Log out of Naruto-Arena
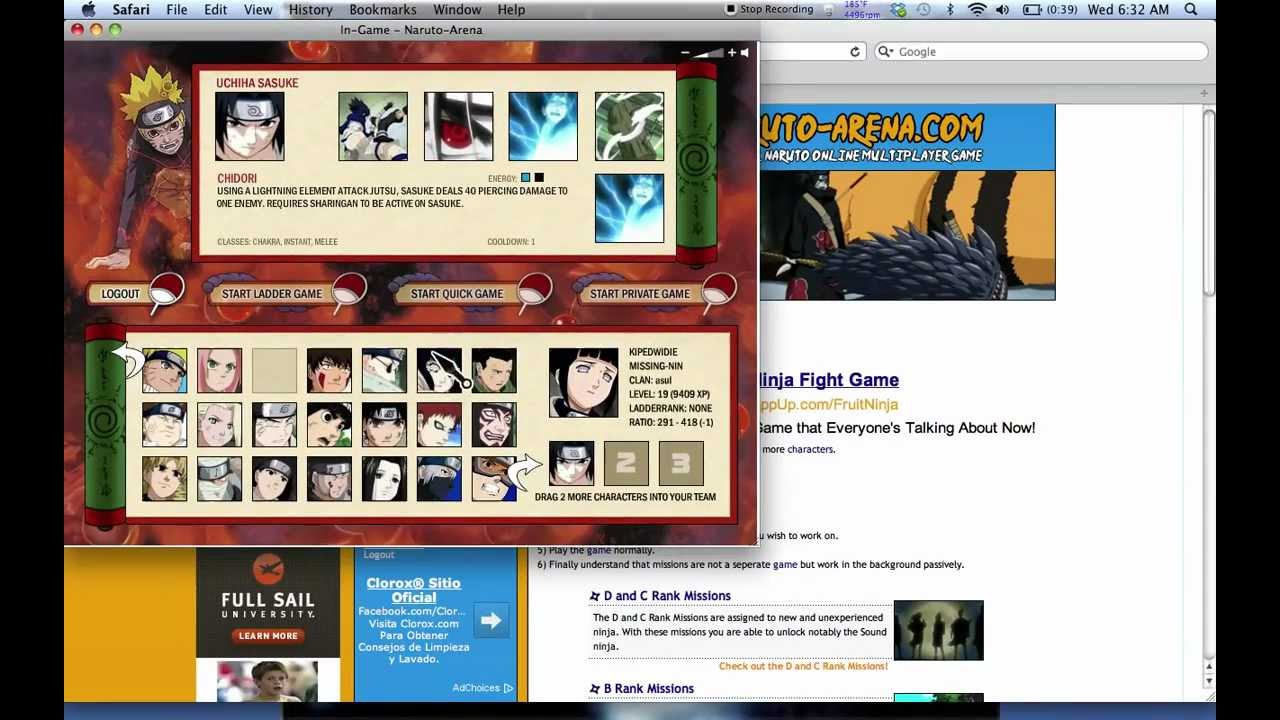Image resolution: width=1280 pixels, height=720 pixels. (x=121, y=294)
